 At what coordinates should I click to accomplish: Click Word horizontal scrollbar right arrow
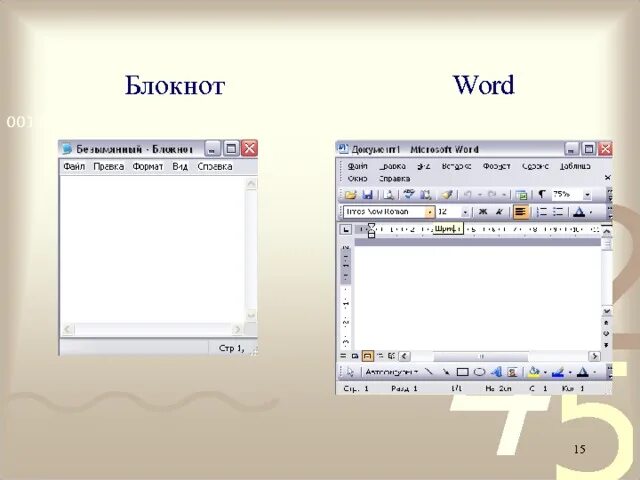click(x=595, y=356)
